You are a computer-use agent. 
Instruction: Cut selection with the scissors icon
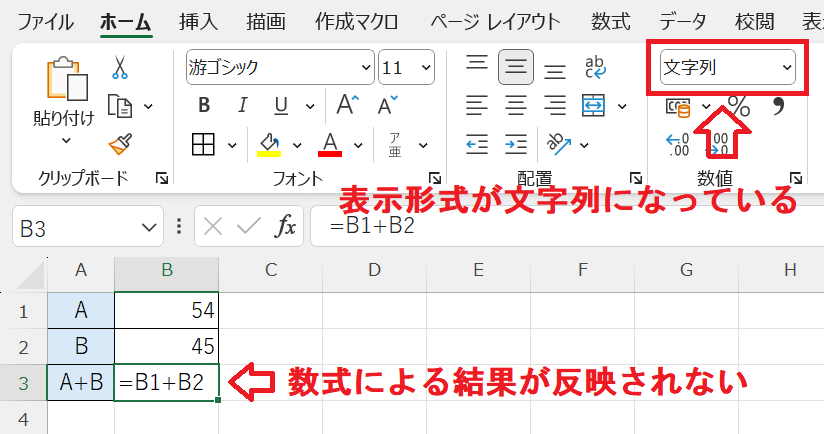click(119, 67)
